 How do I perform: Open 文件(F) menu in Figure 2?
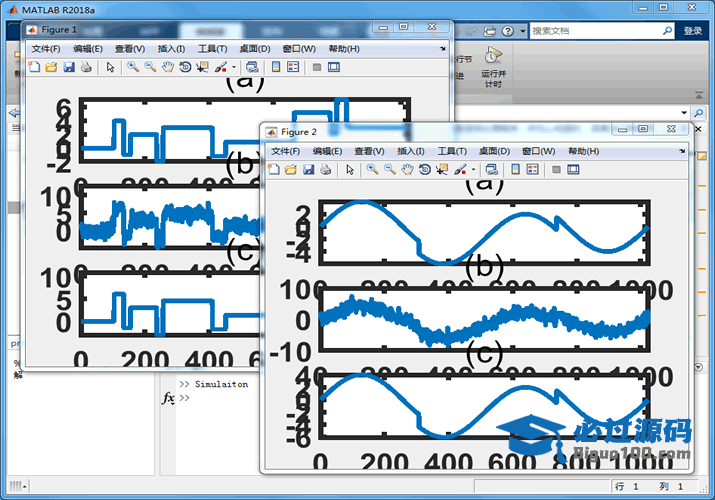click(285, 151)
